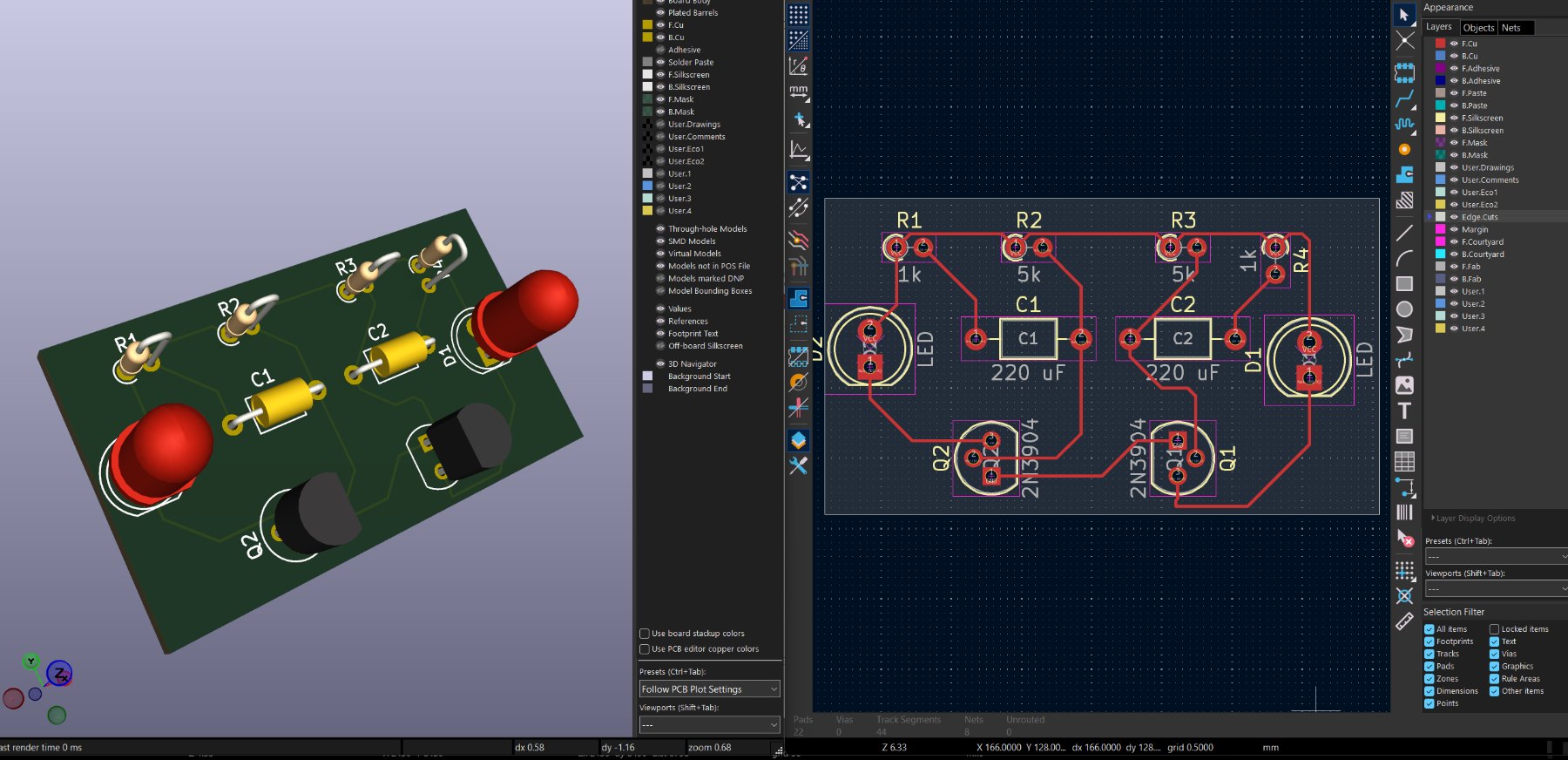The height and width of the screenshot is (760, 1568).
Task: Toggle Through-hole Models visibility in 3D viewer
Action: (660, 229)
